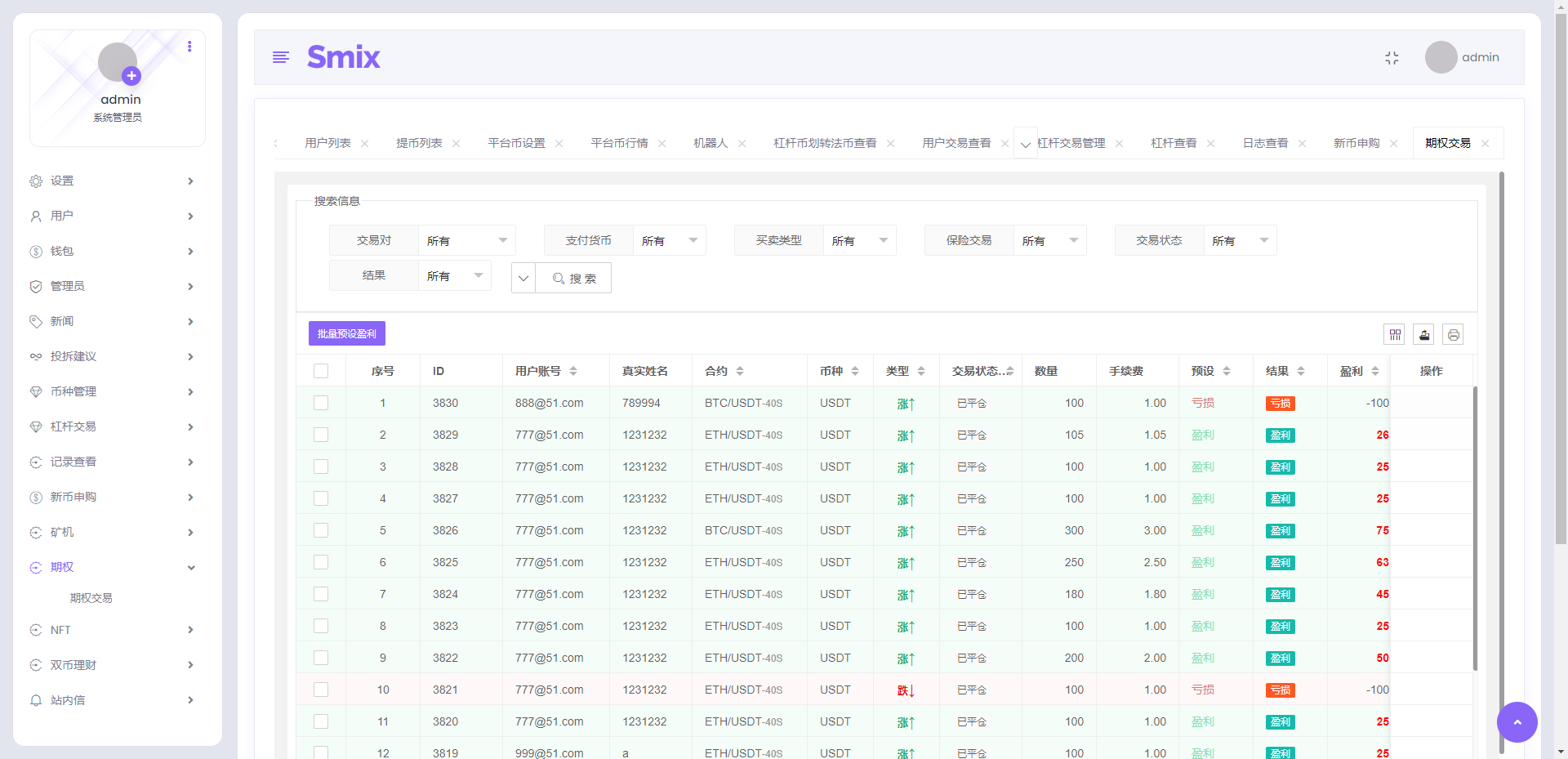Check the checkbox for row with ID 3830
1568x759 pixels.
(321, 403)
